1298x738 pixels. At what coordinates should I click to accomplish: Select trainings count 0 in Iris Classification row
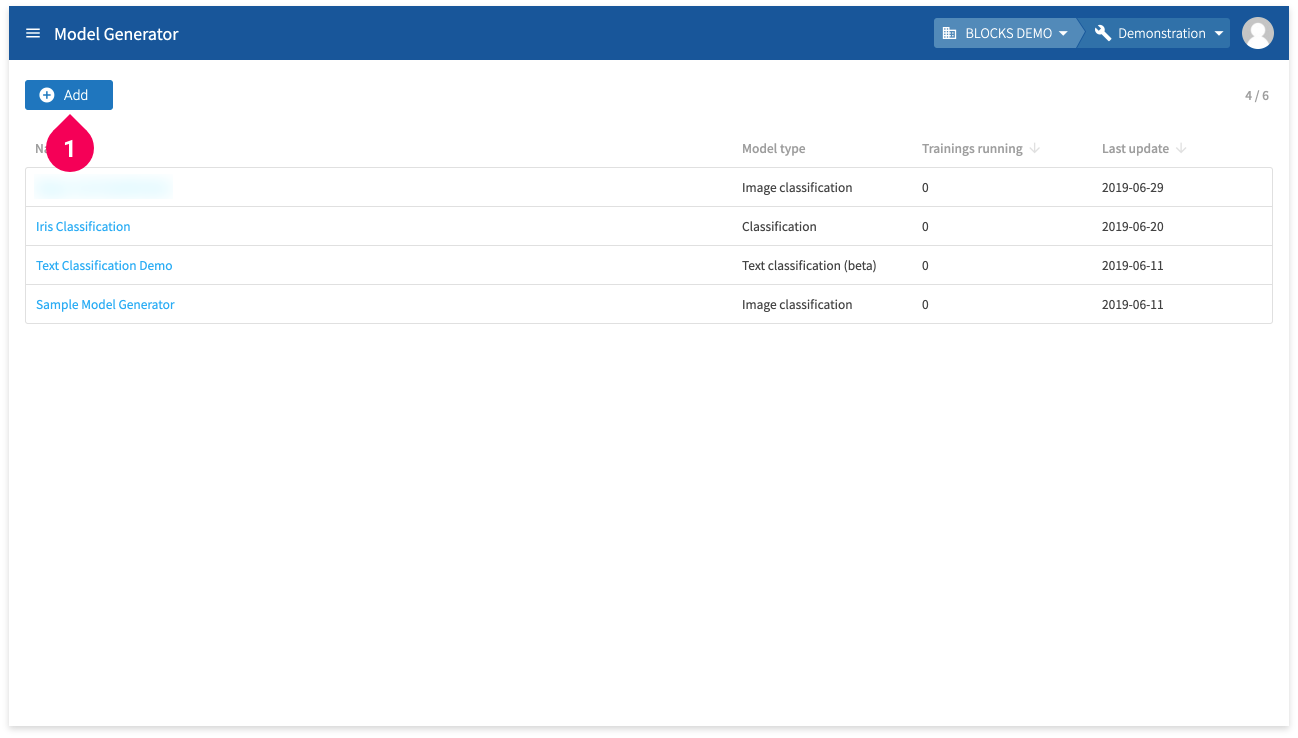925,226
